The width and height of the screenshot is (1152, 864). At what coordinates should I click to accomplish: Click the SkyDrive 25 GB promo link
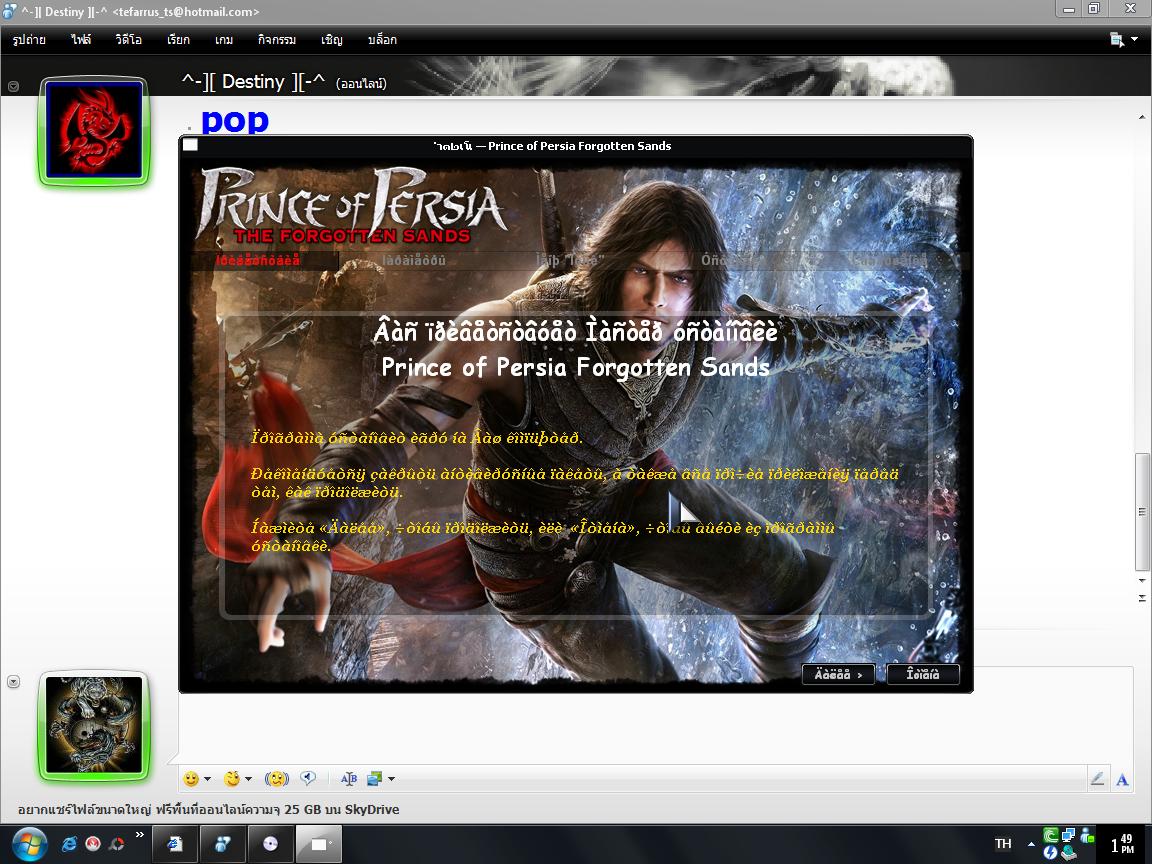(x=209, y=810)
